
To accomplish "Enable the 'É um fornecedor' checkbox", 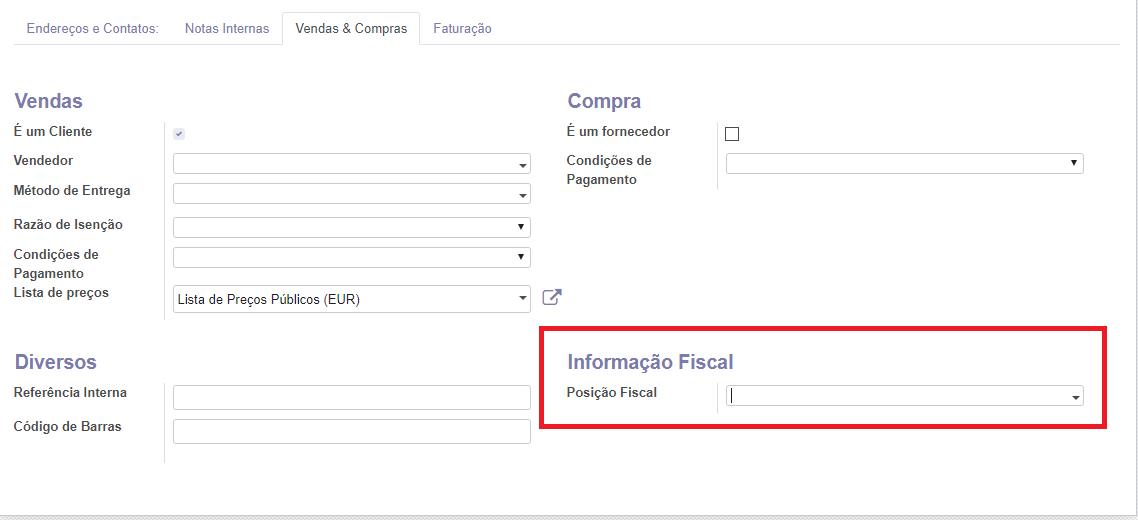I will (732, 134).
